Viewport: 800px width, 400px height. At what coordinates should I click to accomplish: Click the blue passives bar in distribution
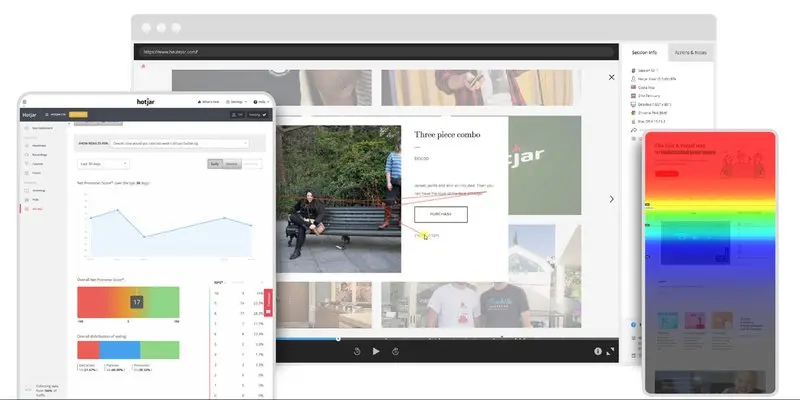pos(120,350)
